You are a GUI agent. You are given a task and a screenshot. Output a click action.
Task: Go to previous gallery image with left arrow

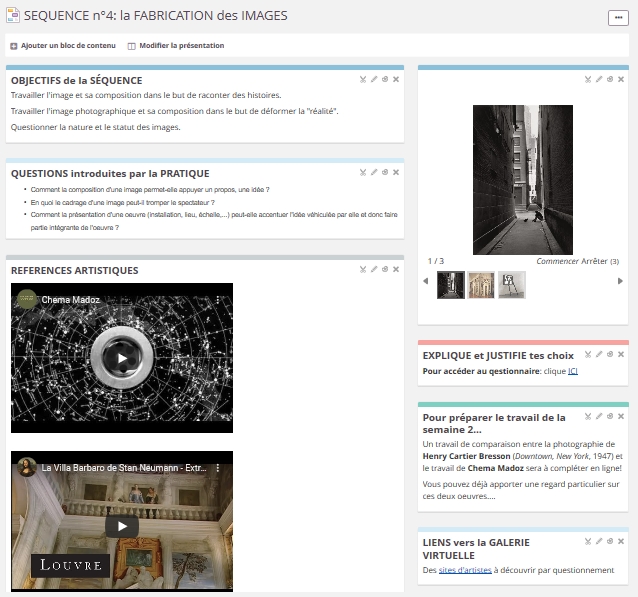[x=427, y=282]
